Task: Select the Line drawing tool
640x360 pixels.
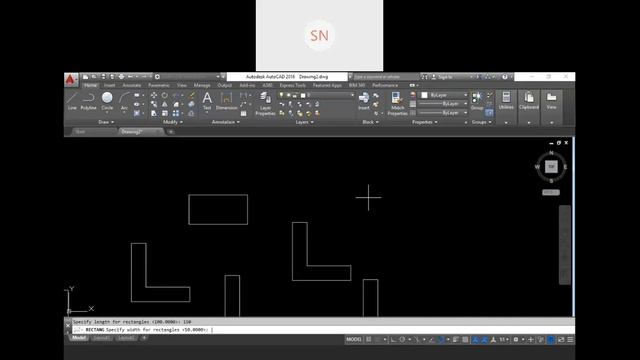Action: coord(72,101)
